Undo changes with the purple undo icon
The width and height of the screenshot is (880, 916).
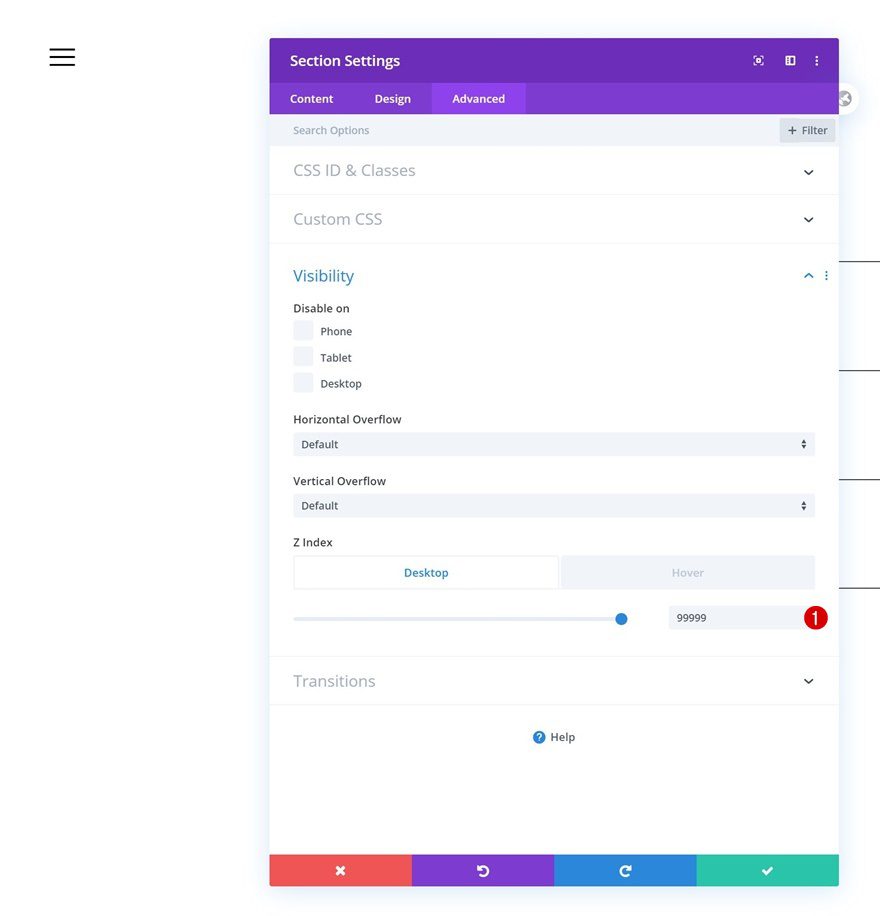(482, 870)
